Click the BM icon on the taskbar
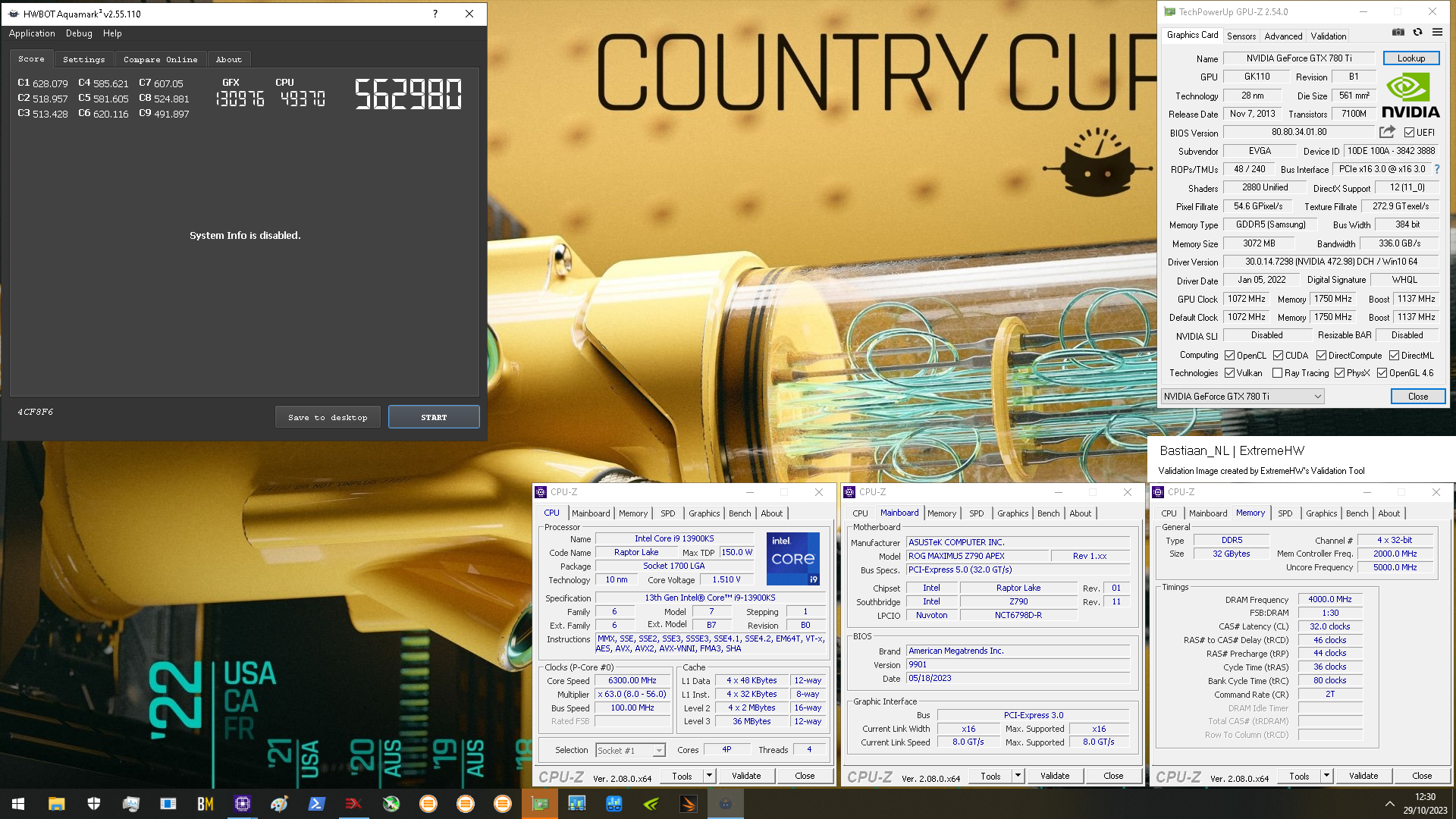This screenshot has width=1456, height=819. 206,804
